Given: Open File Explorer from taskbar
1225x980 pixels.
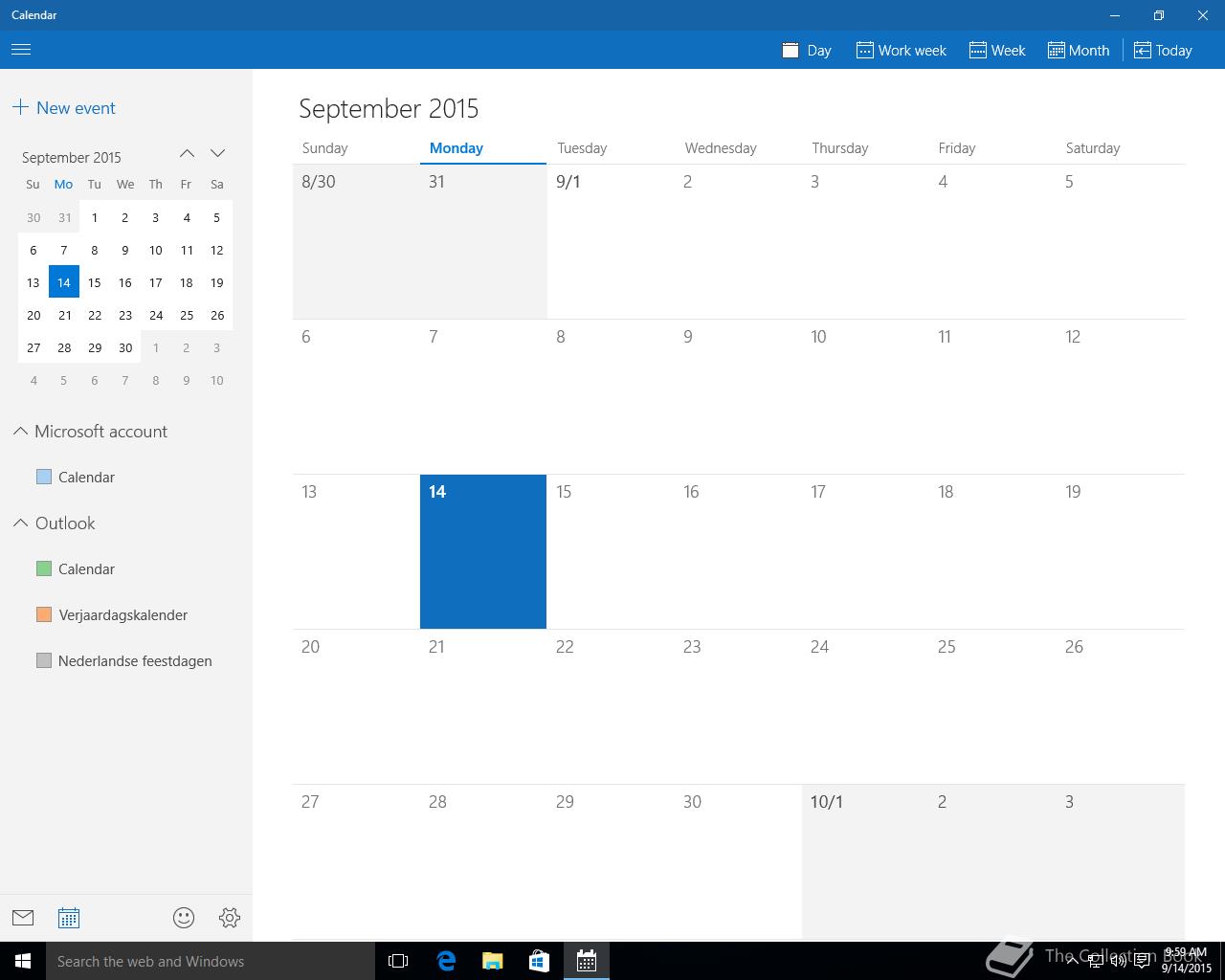Looking at the screenshot, I should pos(492,961).
